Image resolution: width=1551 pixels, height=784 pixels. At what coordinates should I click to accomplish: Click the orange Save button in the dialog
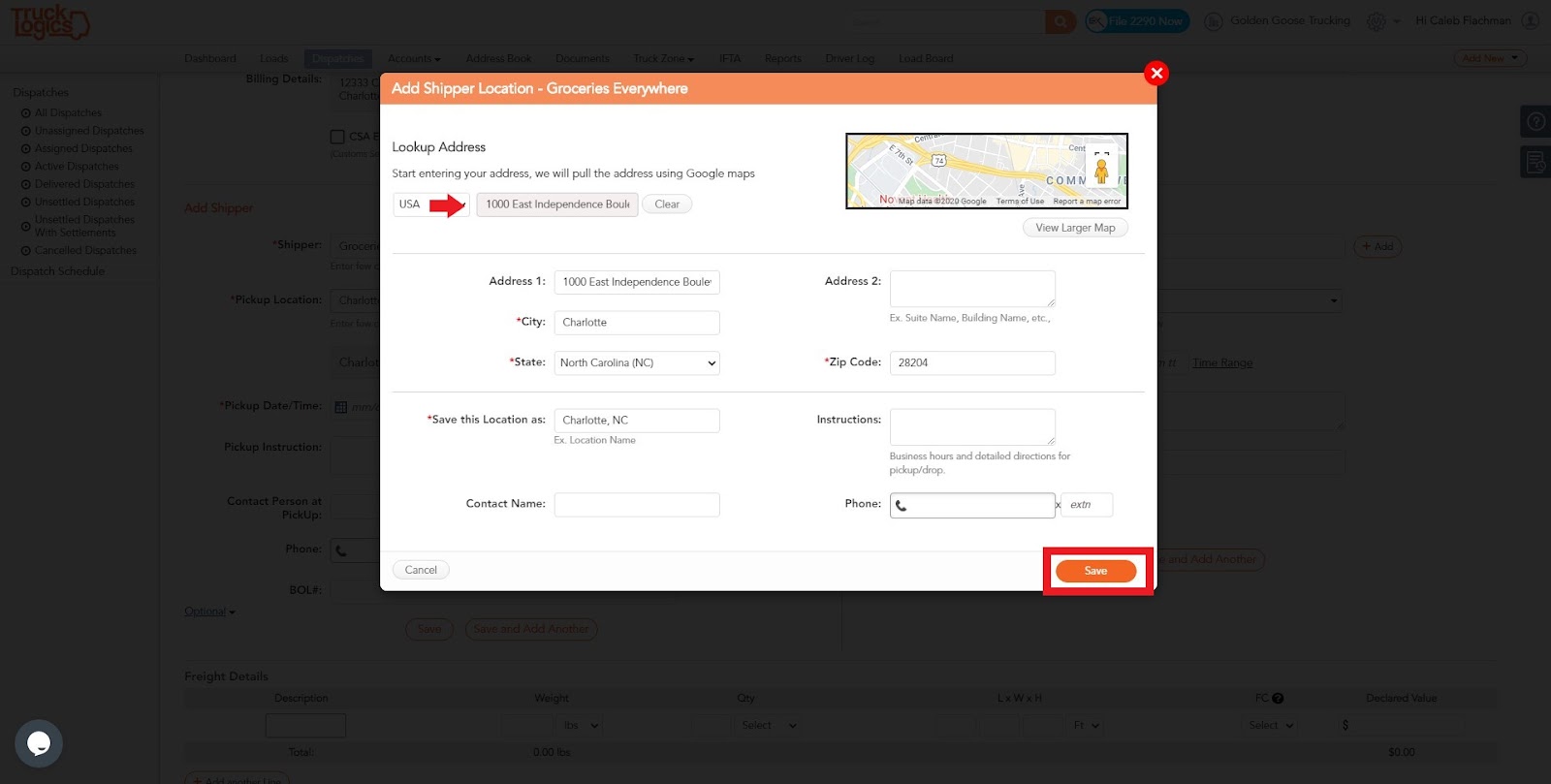pyautogui.click(x=1095, y=571)
